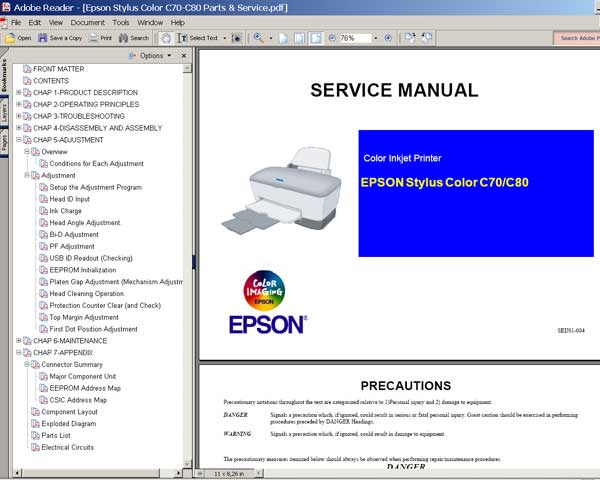The height and width of the screenshot is (480, 600).
Task: Switch to the Pages side tab
Action: (5, 142)
